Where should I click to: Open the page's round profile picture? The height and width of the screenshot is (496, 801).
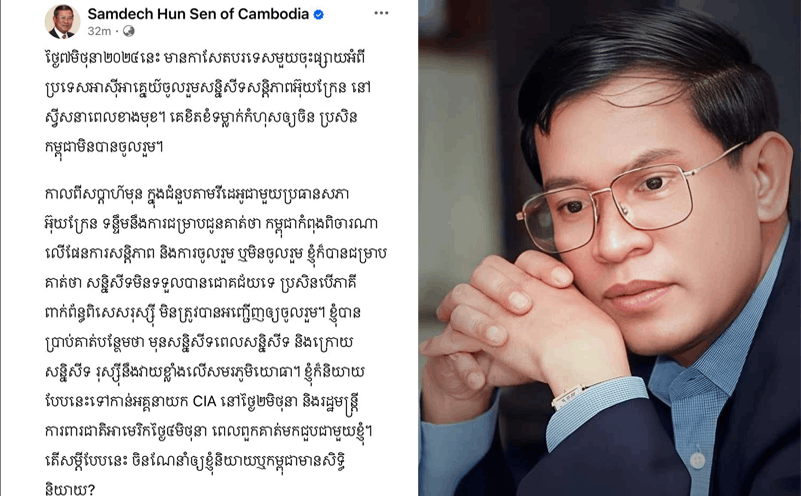(x=62, y=21)
